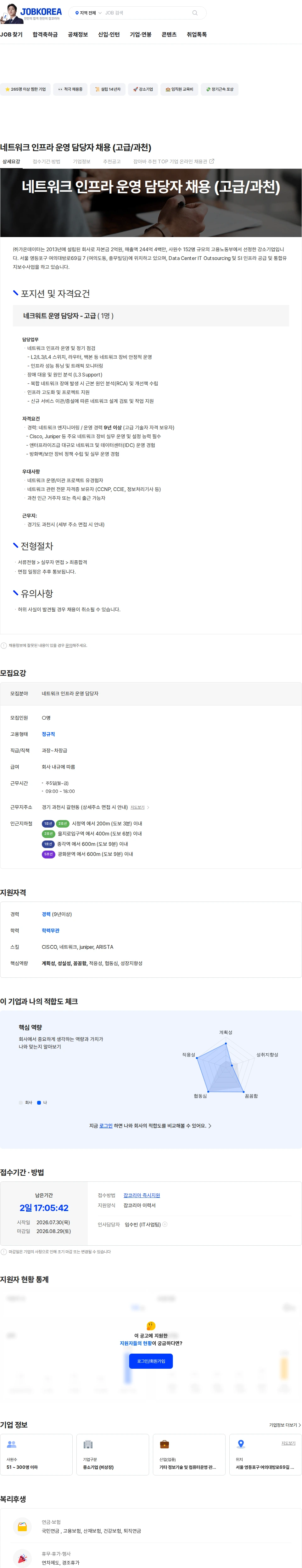Open the JOB 찾기 menu

pyautogui.click(x=11, y=35)
